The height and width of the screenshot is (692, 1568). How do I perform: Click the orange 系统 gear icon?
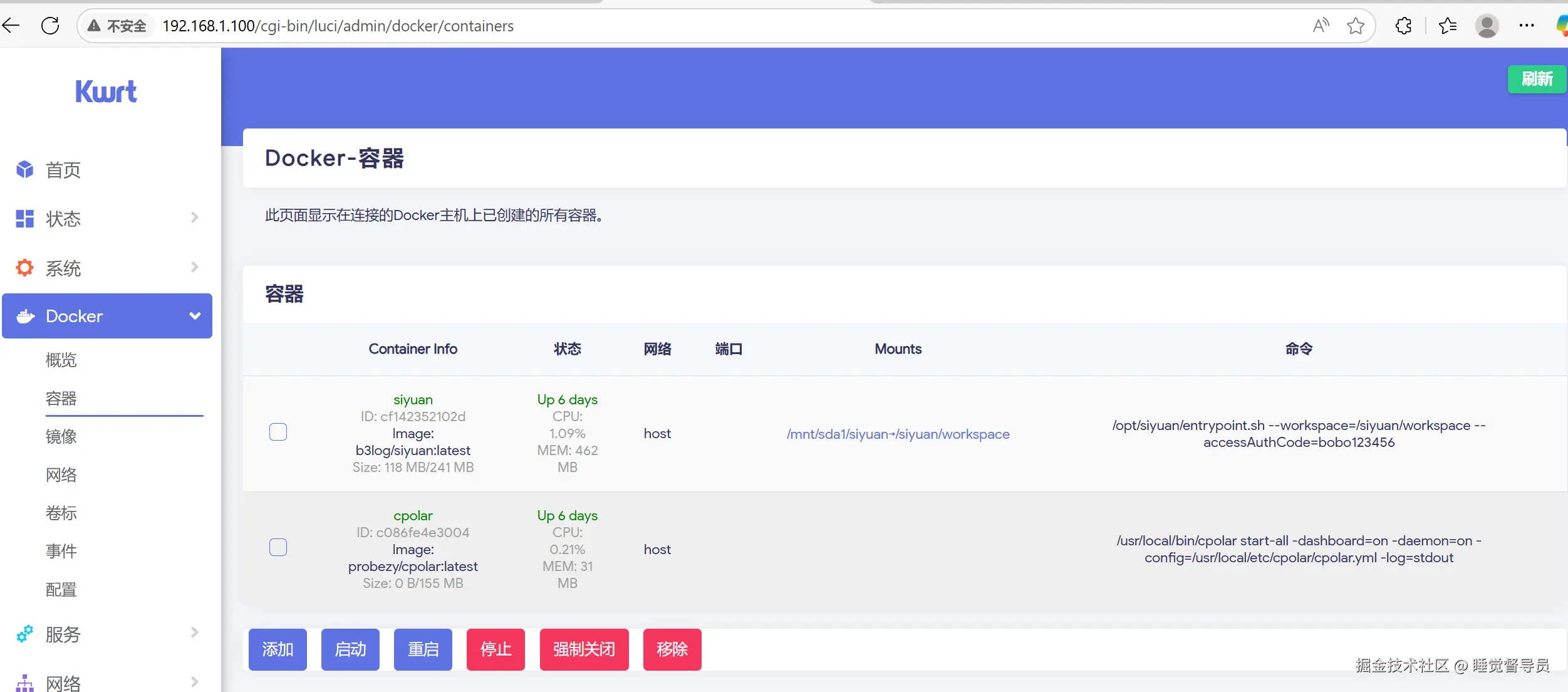24,268
